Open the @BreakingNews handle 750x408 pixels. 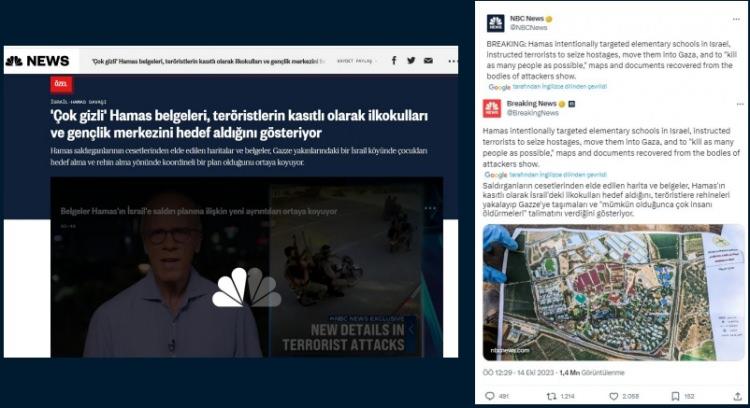pos(532,113)
